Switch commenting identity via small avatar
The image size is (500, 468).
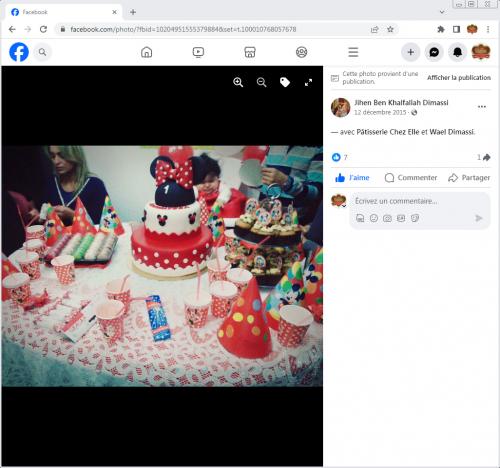339,201
